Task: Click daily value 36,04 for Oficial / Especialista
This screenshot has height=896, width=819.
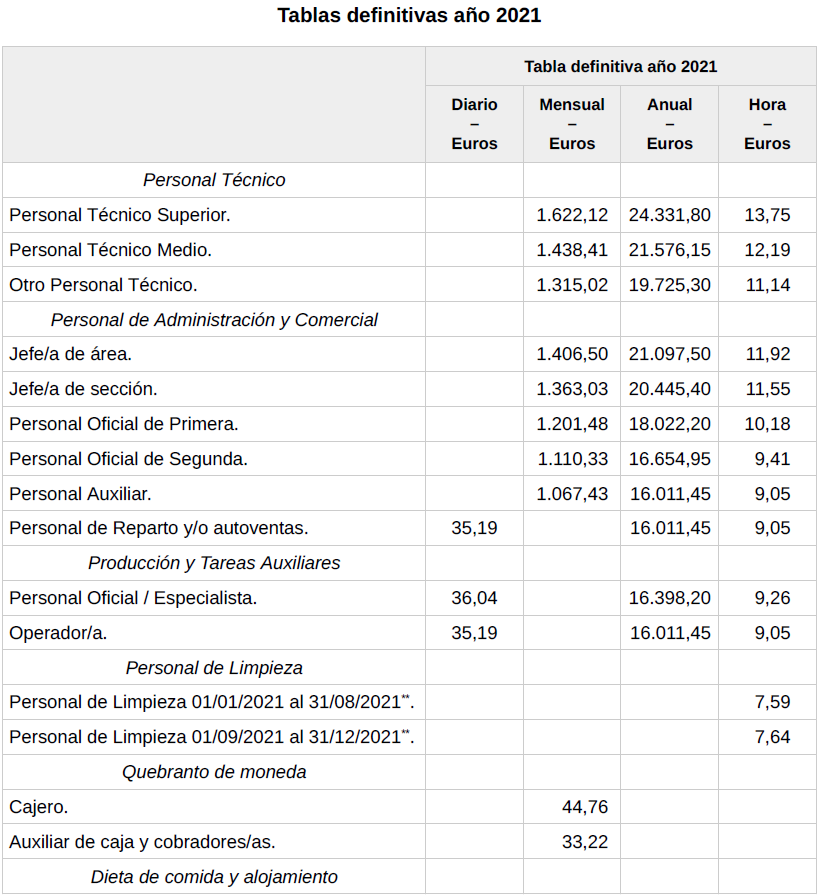Action: click(x=474, y=598)
